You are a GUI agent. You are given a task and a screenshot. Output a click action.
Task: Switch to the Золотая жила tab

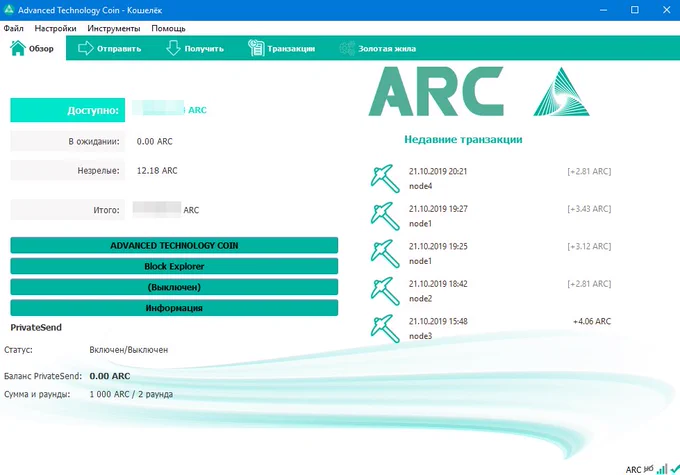click(x=378, y=48)
